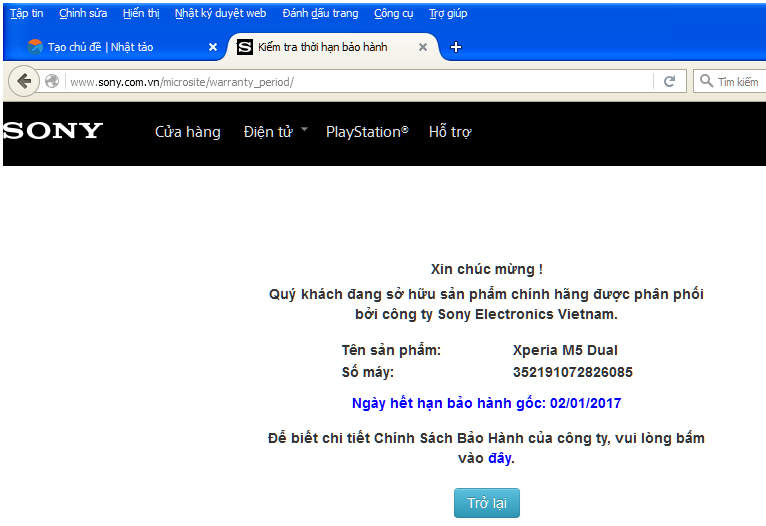Screen dimensions: 766x526
Task: Open the Hiển thị menu
Action: (x=141, y=13)
